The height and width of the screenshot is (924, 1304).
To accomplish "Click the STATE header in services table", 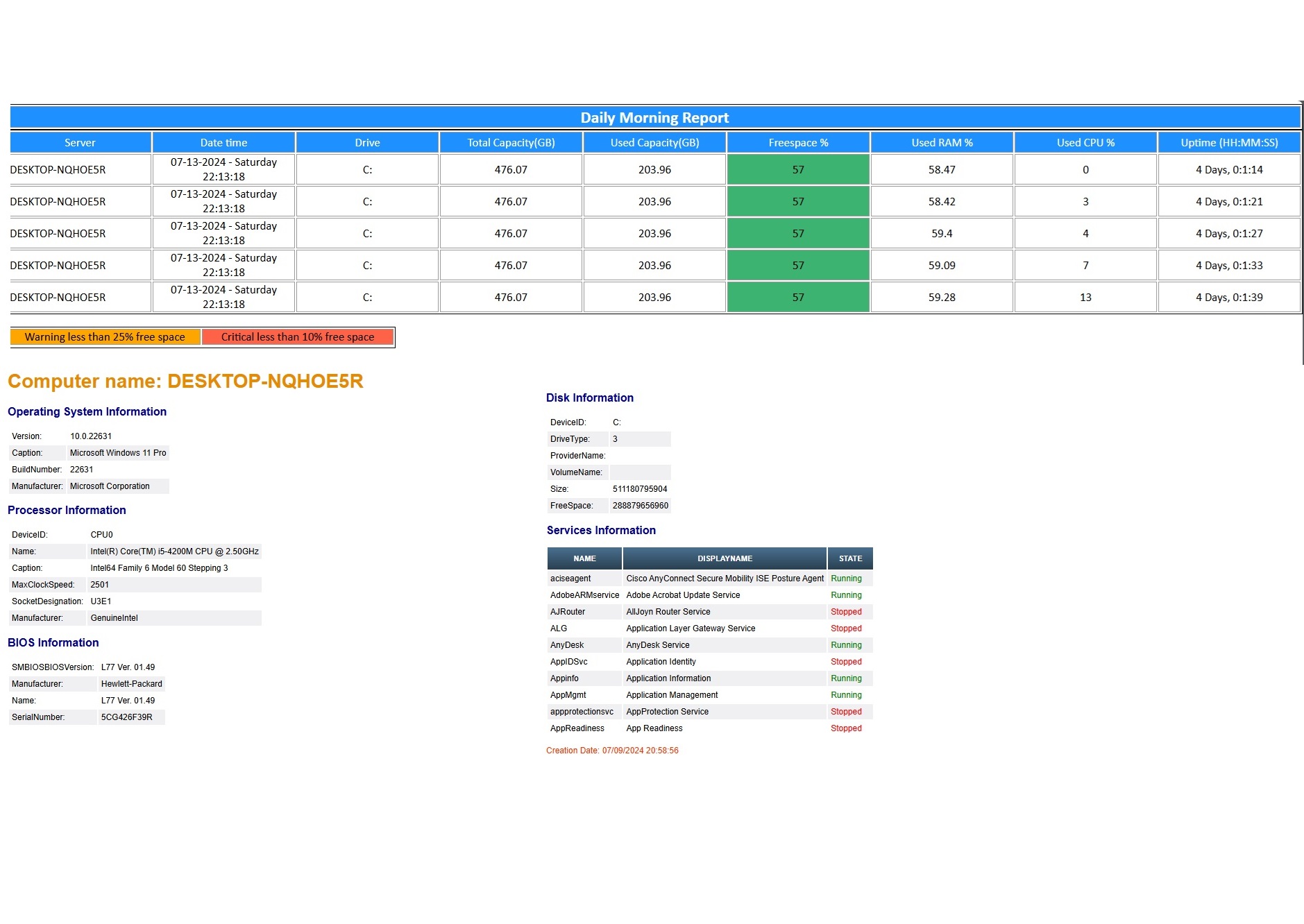I will pos(850,558).
